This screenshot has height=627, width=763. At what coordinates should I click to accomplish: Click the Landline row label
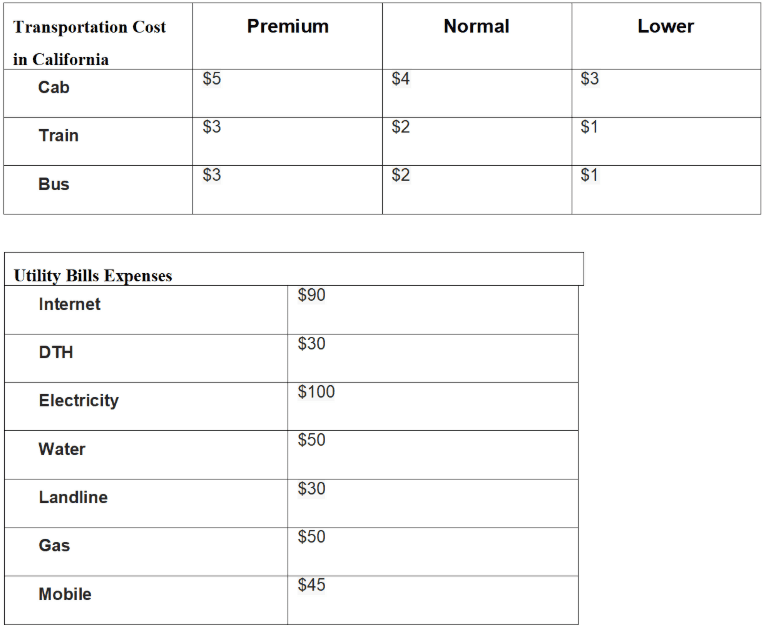[x=73, y=497]
